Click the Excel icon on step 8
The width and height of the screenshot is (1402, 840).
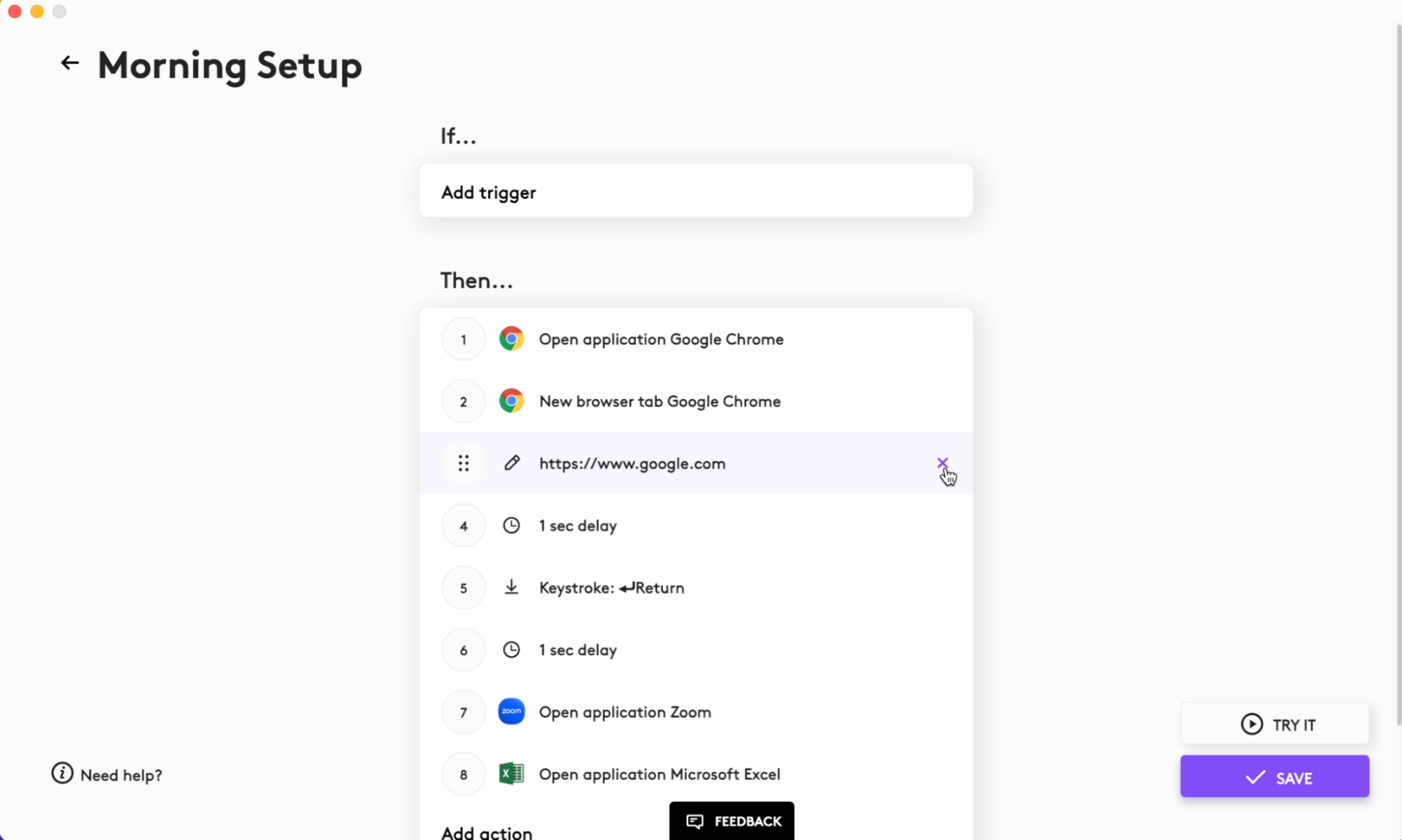(x=511, y=774)
